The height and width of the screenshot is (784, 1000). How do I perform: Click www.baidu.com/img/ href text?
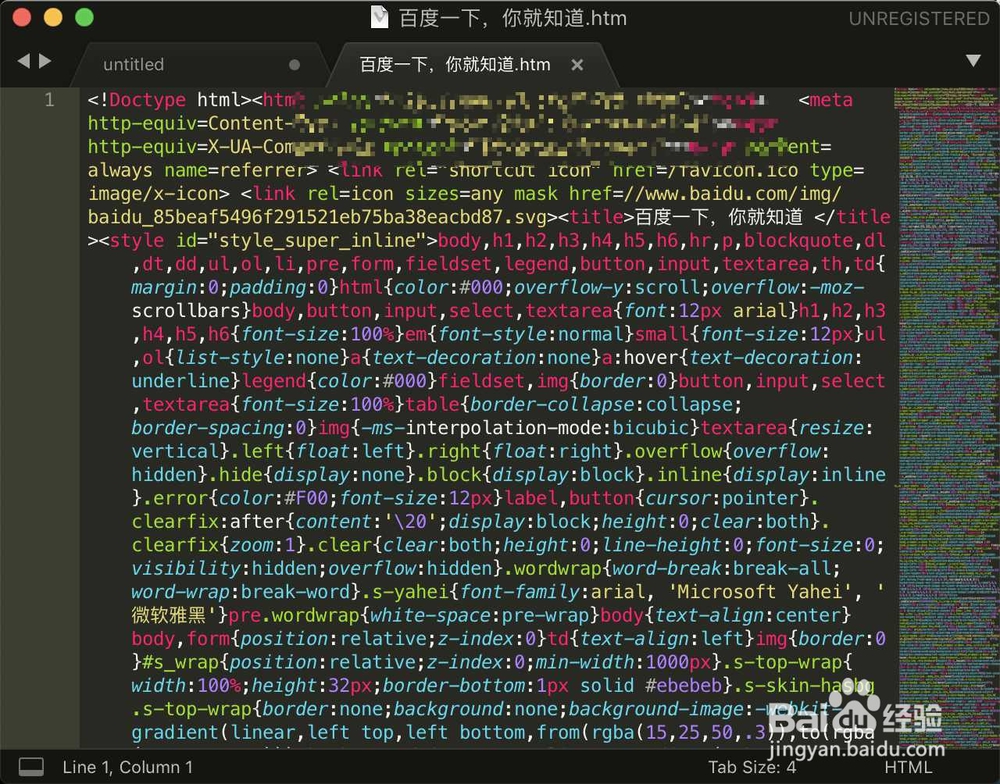tap(744, 193)
